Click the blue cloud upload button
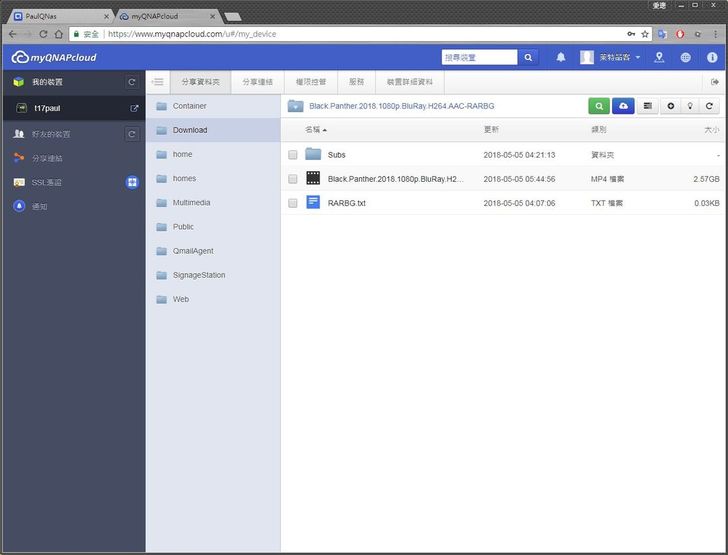 [623, 105]
